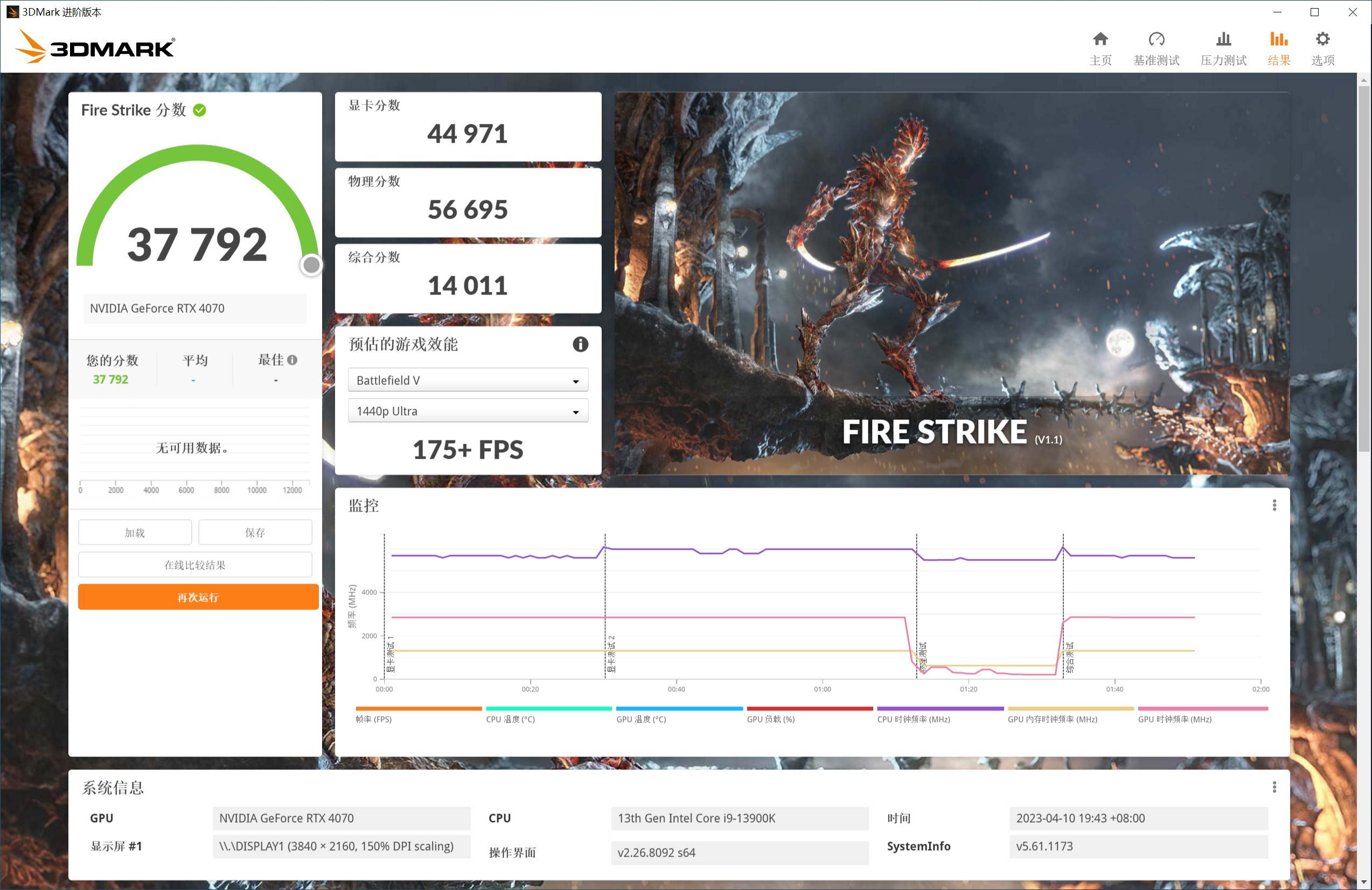This screenshot has width=1372, height=890.
Task: Click the orange 再次运行 run again button
Action: point(198,597)
